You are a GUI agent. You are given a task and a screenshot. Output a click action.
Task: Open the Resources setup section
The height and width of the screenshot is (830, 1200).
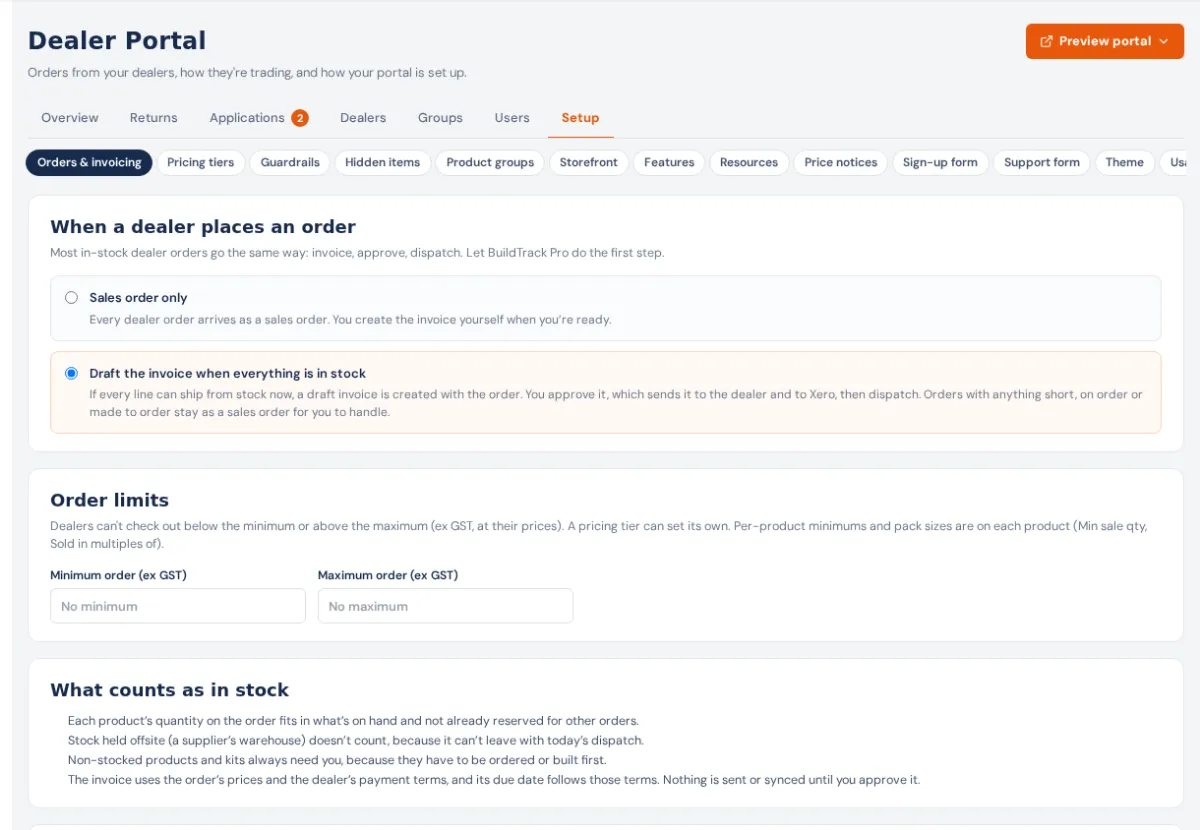click(749, 162)
